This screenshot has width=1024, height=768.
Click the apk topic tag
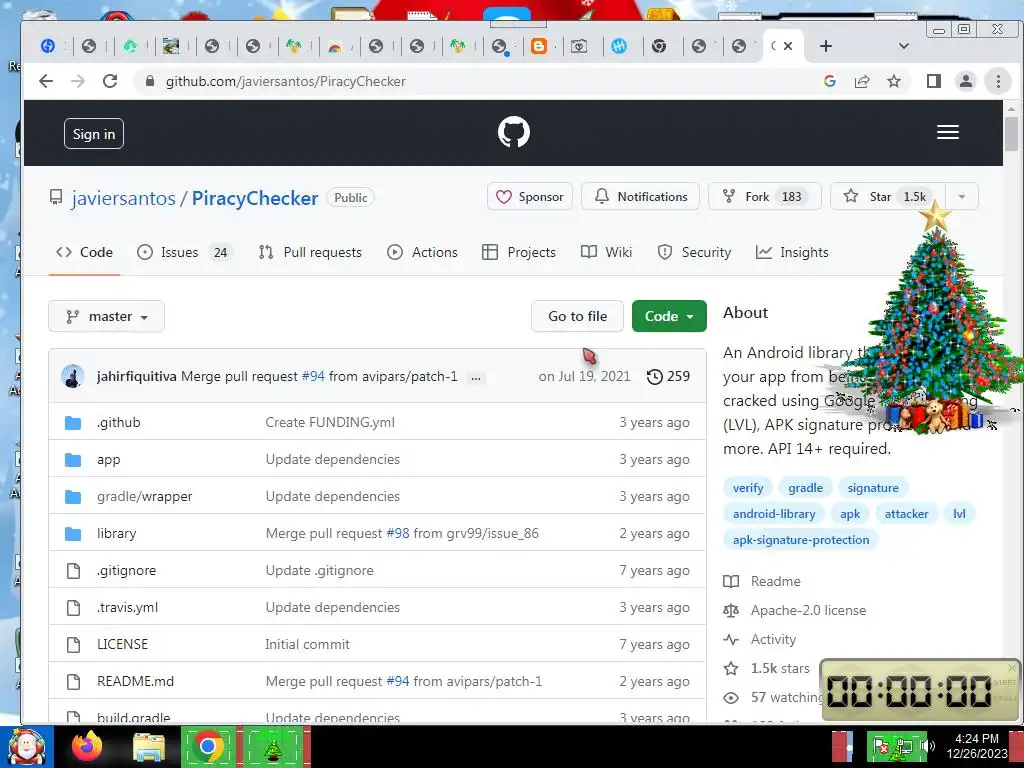[x=850, y=514]
